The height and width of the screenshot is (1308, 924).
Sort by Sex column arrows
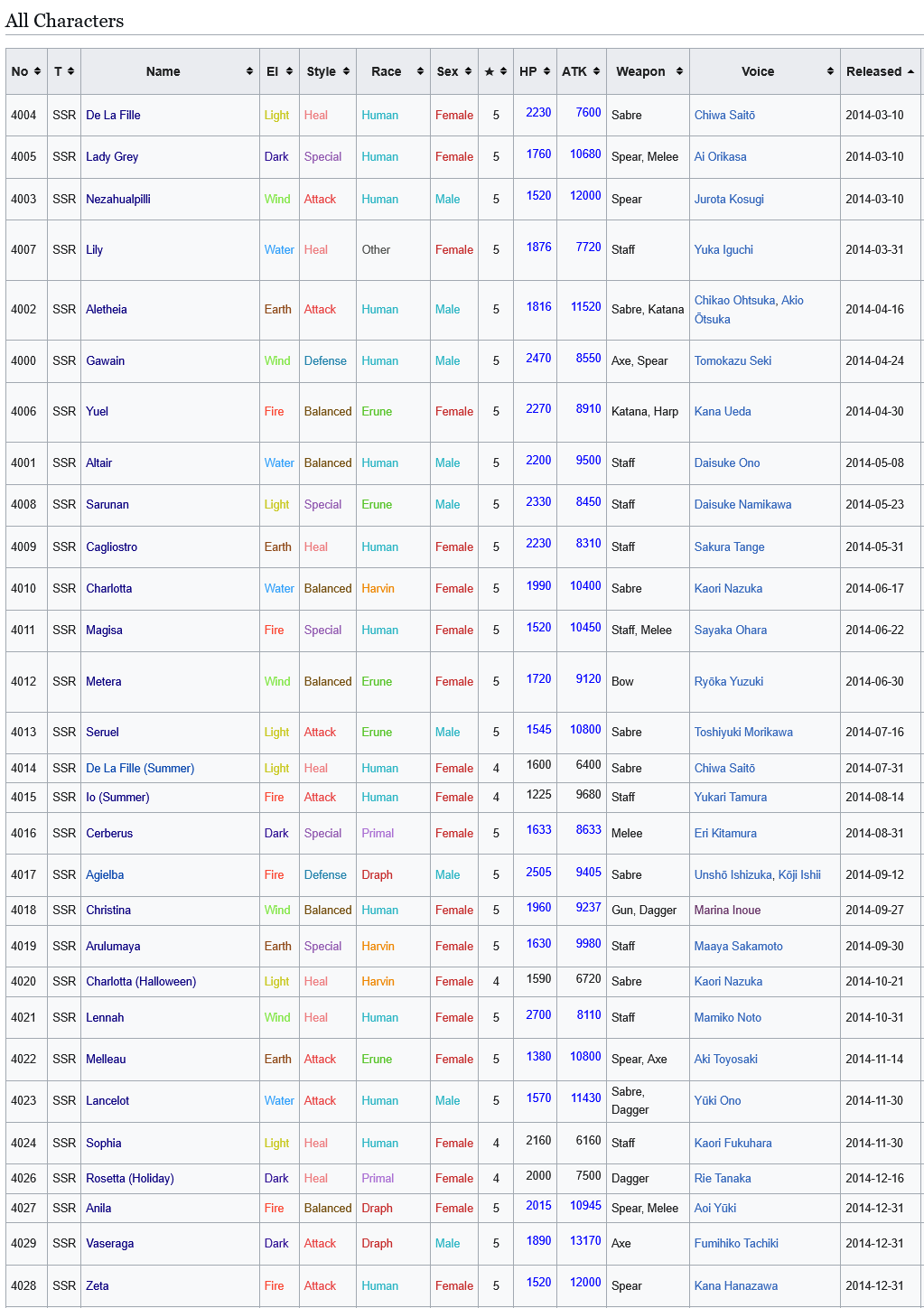[x=468, y=71]
